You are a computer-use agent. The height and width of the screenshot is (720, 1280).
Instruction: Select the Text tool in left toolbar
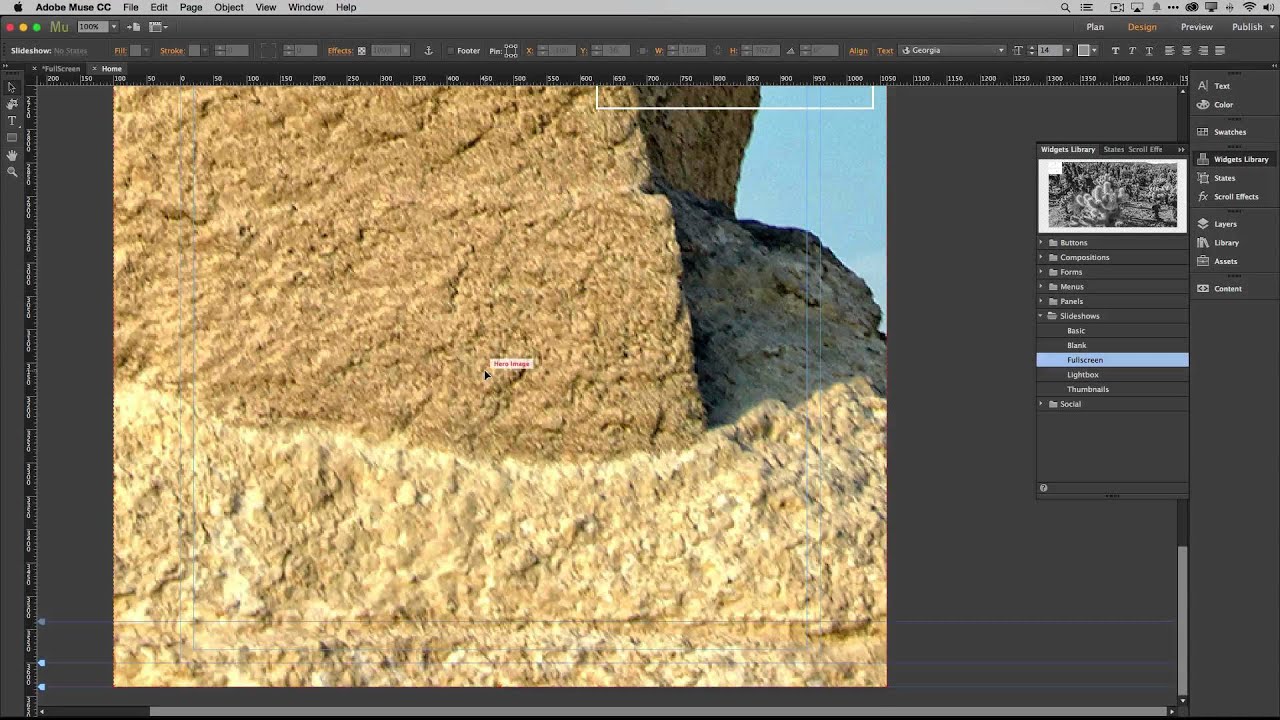[x=12, y=121]
